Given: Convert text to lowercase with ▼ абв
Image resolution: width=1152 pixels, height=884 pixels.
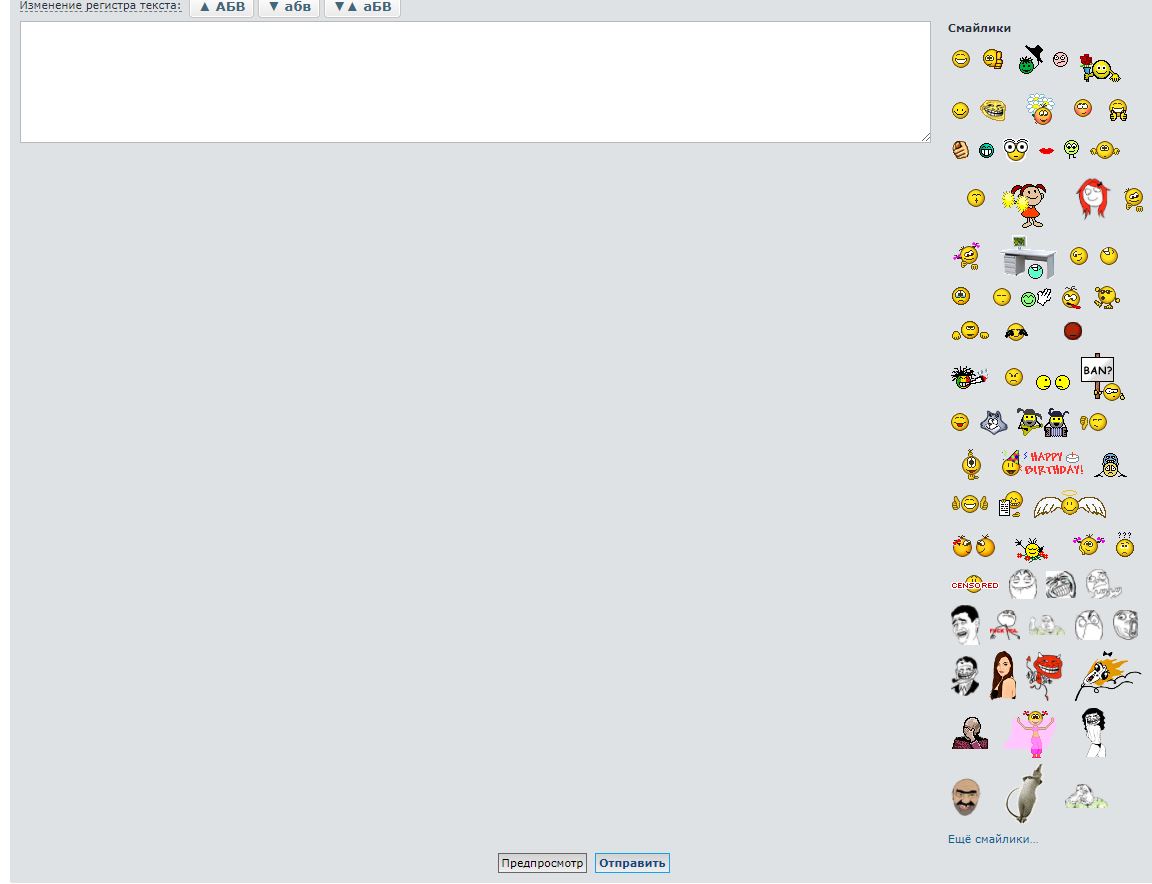Looking at the screenshot, I should (289, 7).
